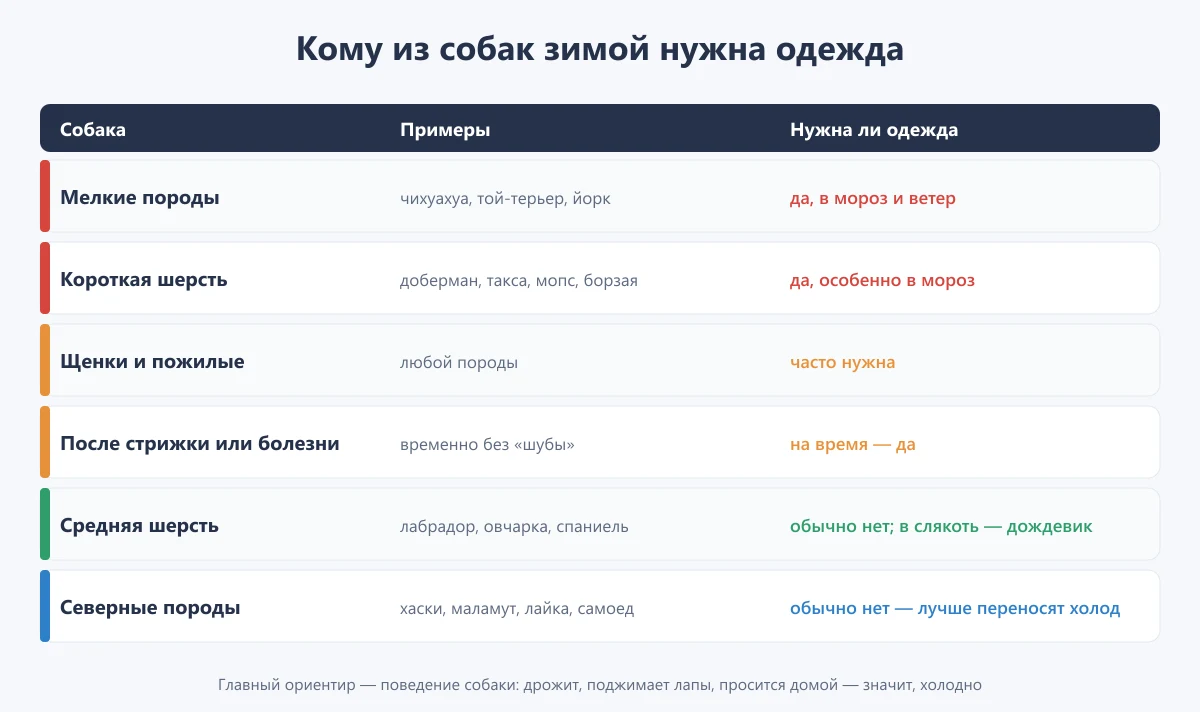Select the "После стрижки или болезни" row label
This screenshot has height=712, width=1200.
coord(200,444)
